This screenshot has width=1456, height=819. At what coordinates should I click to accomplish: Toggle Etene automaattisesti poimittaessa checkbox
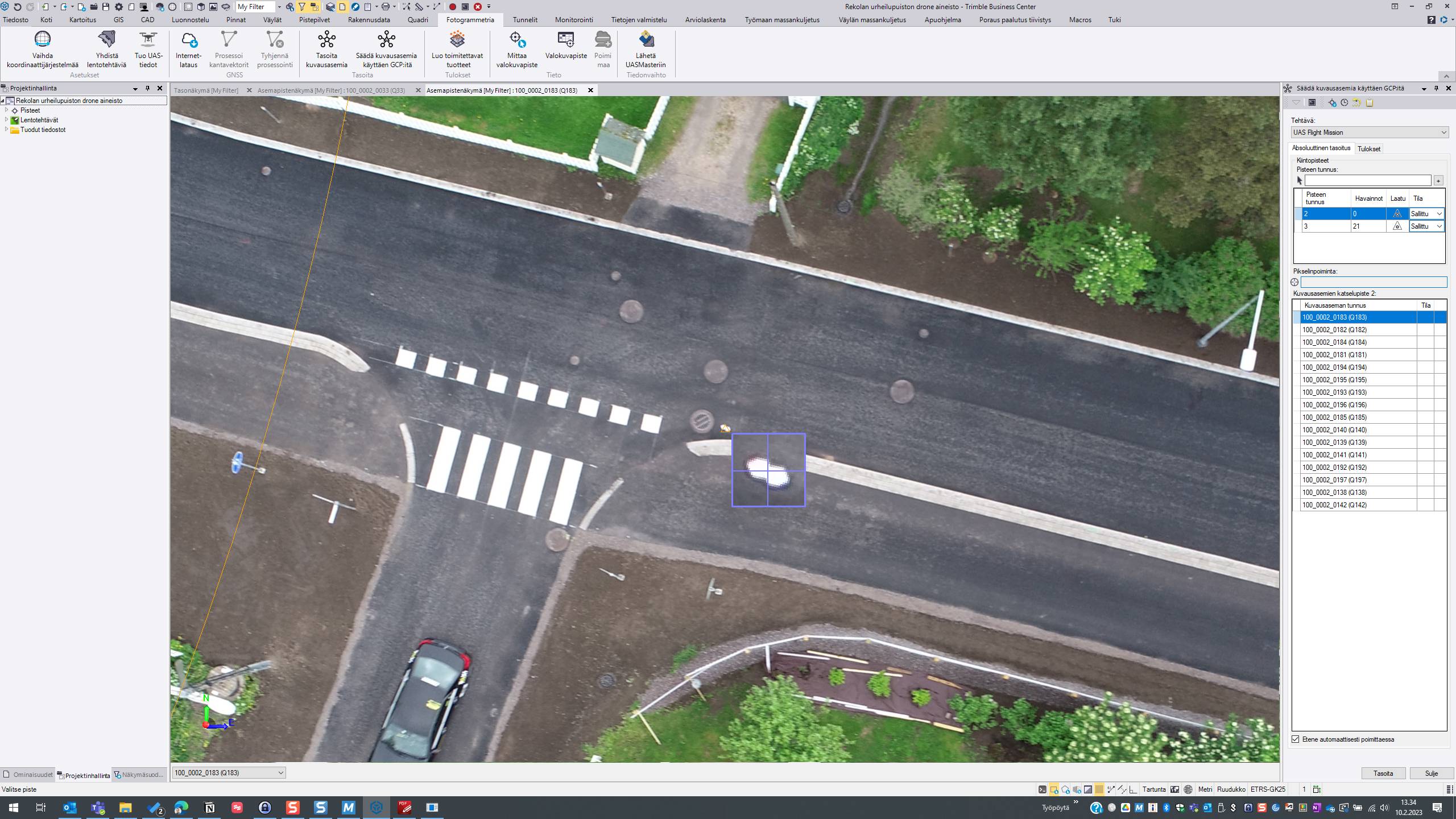coord(1296,739)
